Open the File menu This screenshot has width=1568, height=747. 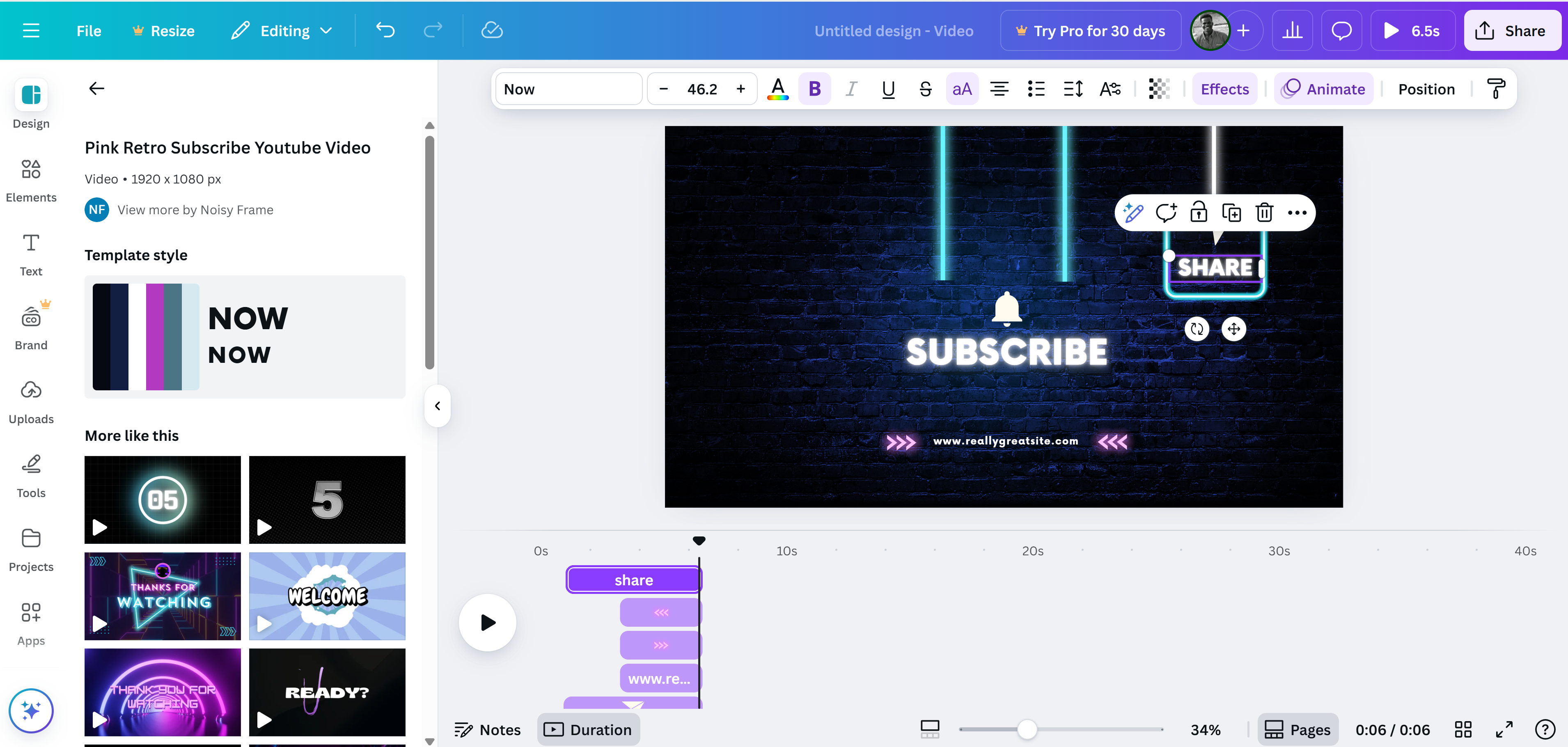click(x=89, y=30)
